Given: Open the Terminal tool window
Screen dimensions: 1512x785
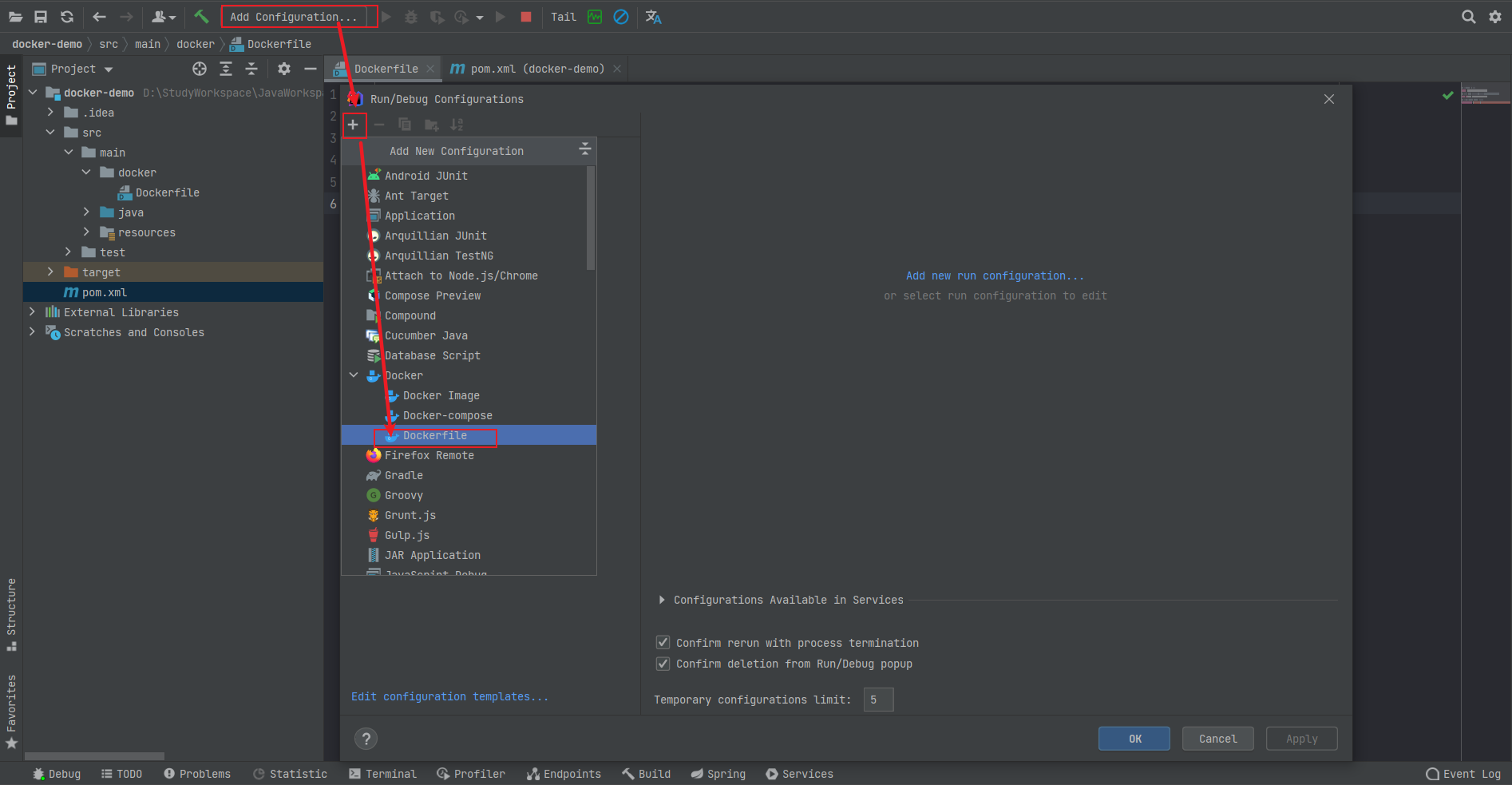Looking at the screenshot, I should 382,774.
